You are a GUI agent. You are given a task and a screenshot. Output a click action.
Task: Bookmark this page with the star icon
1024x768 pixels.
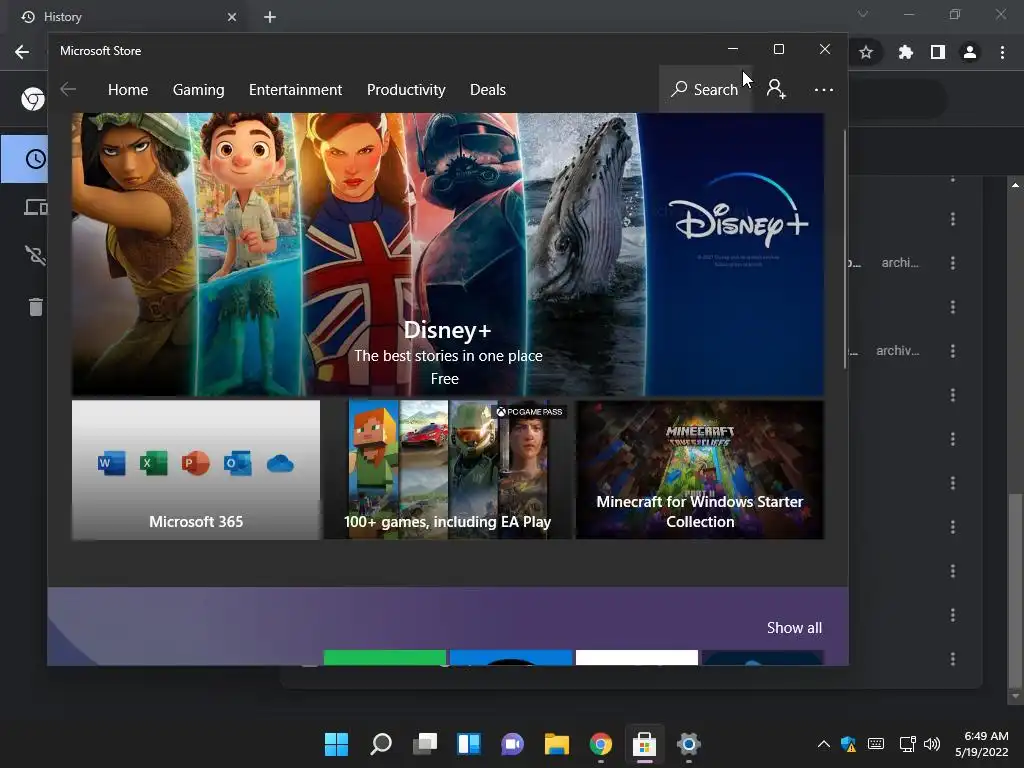pyautogui.click(x=866, y=52)
